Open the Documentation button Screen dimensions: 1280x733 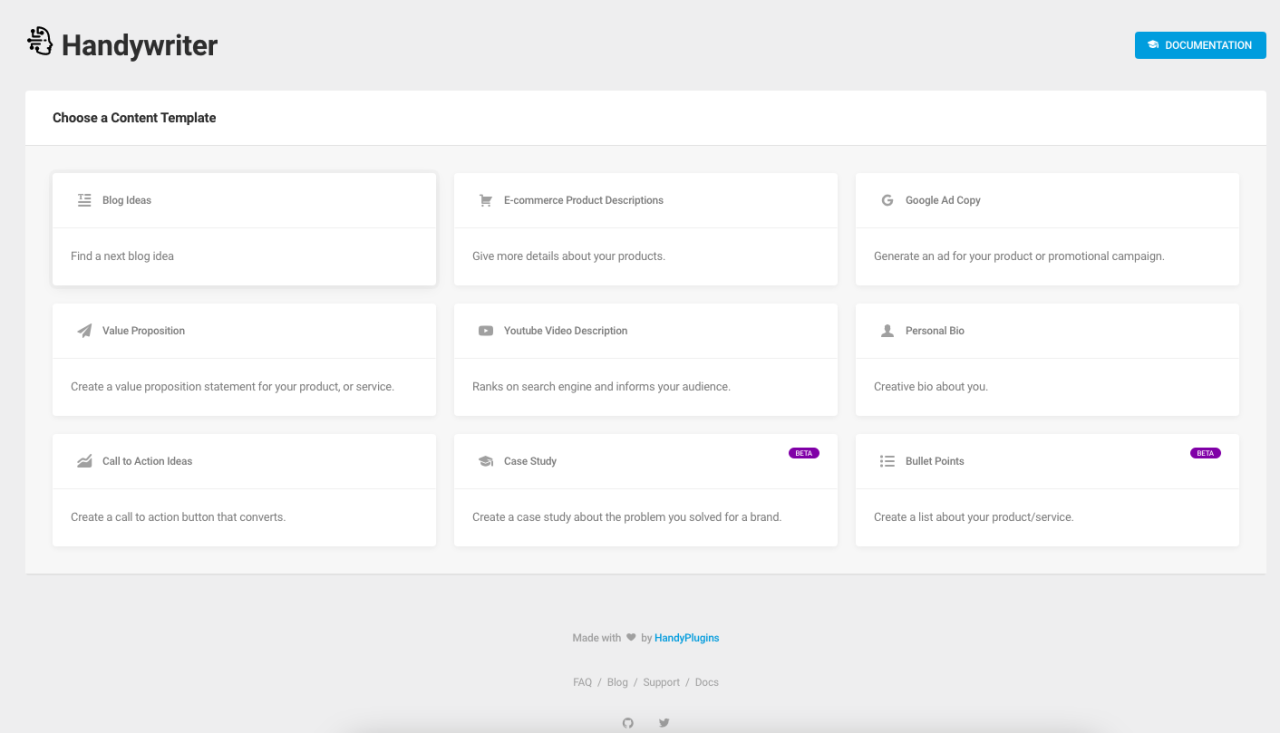1200,45
